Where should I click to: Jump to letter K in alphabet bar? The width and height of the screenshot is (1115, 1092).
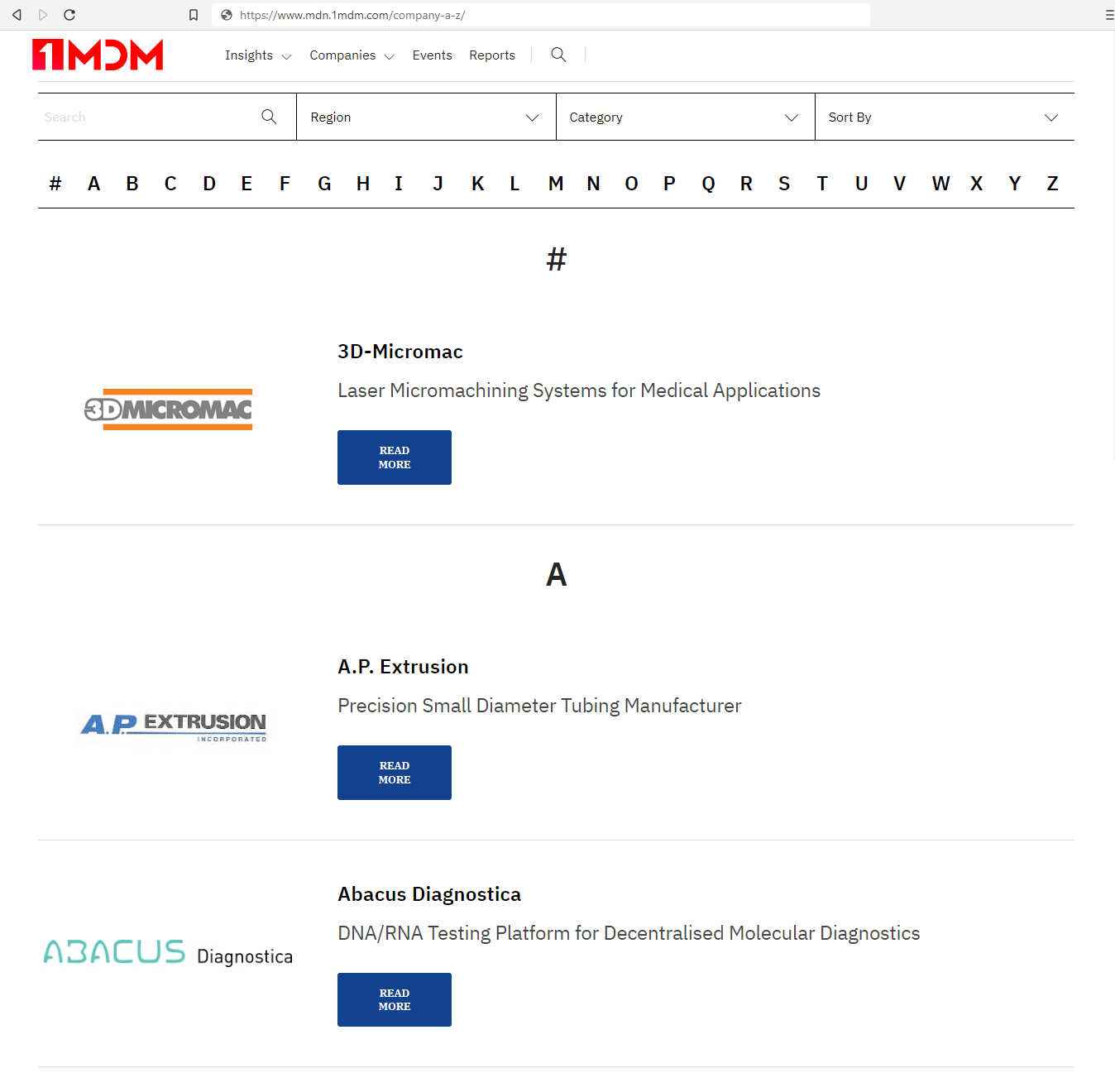(x=478, y=183)
